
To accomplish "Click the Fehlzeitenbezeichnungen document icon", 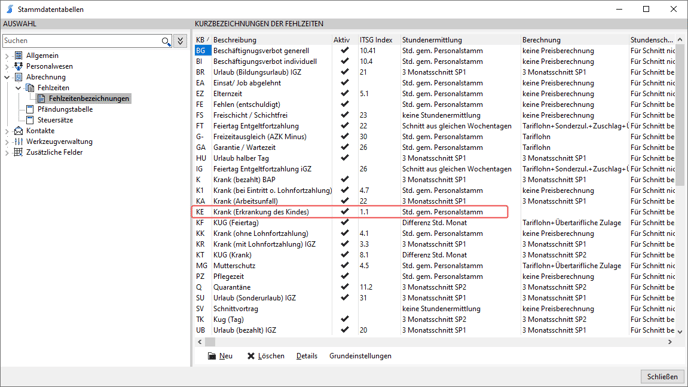I will [41, 98].
